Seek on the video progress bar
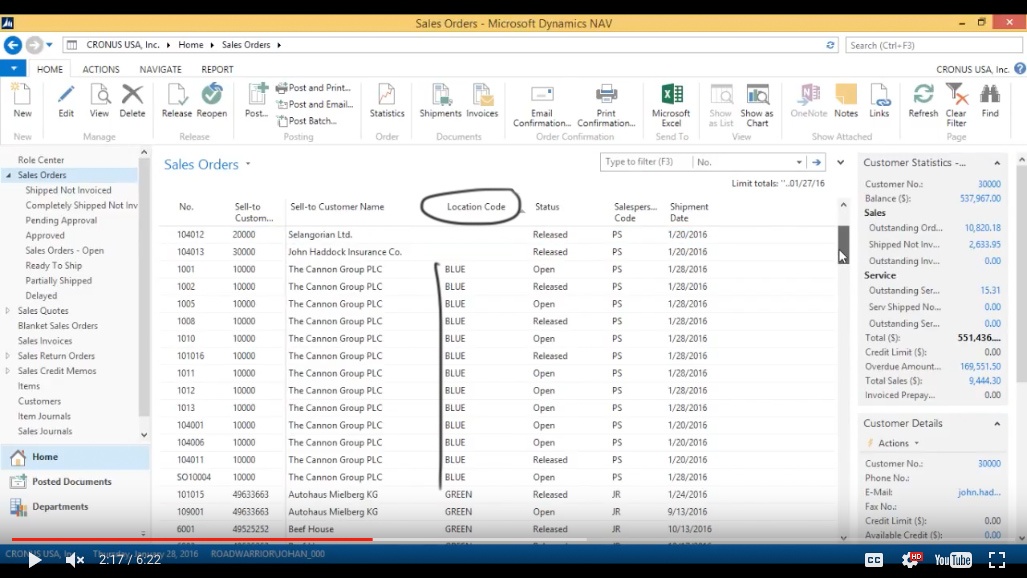This screenshot has height=578, width=1027. coord(514,539)
